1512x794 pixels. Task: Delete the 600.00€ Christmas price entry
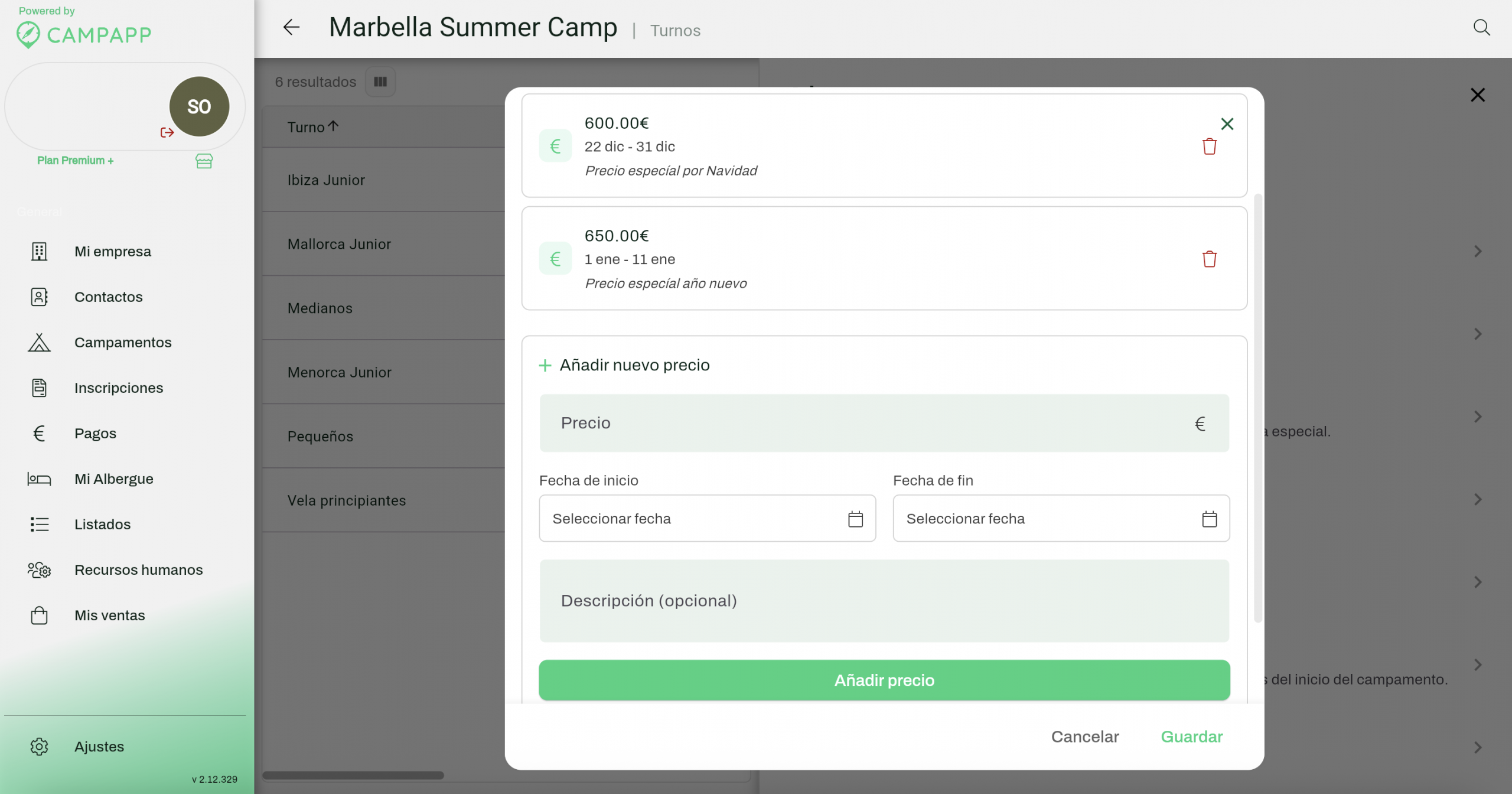(x=1209, y=147)
